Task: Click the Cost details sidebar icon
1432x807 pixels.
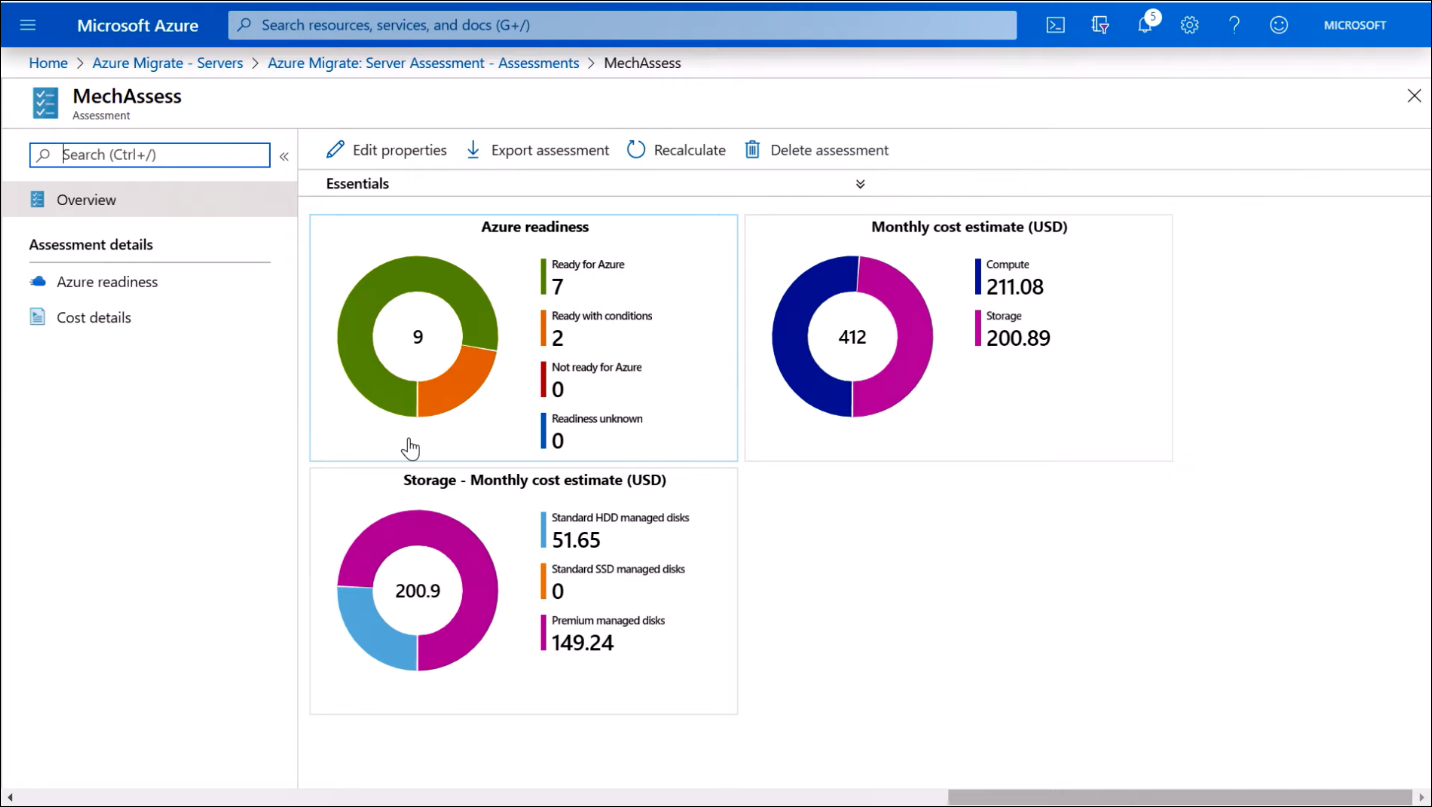Action: 38,317
